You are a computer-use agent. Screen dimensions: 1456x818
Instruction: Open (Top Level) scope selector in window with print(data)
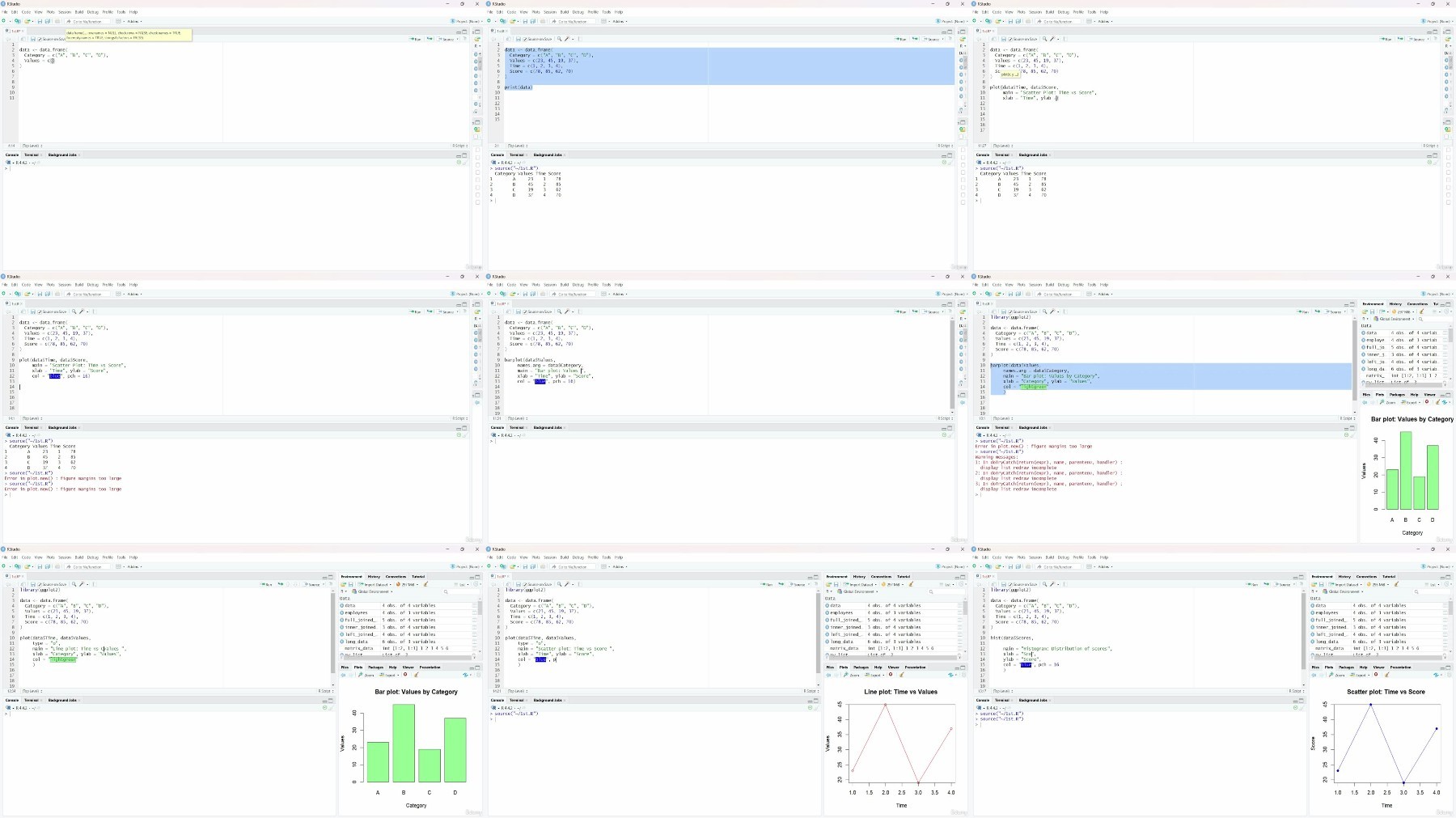tap(517, 146)
